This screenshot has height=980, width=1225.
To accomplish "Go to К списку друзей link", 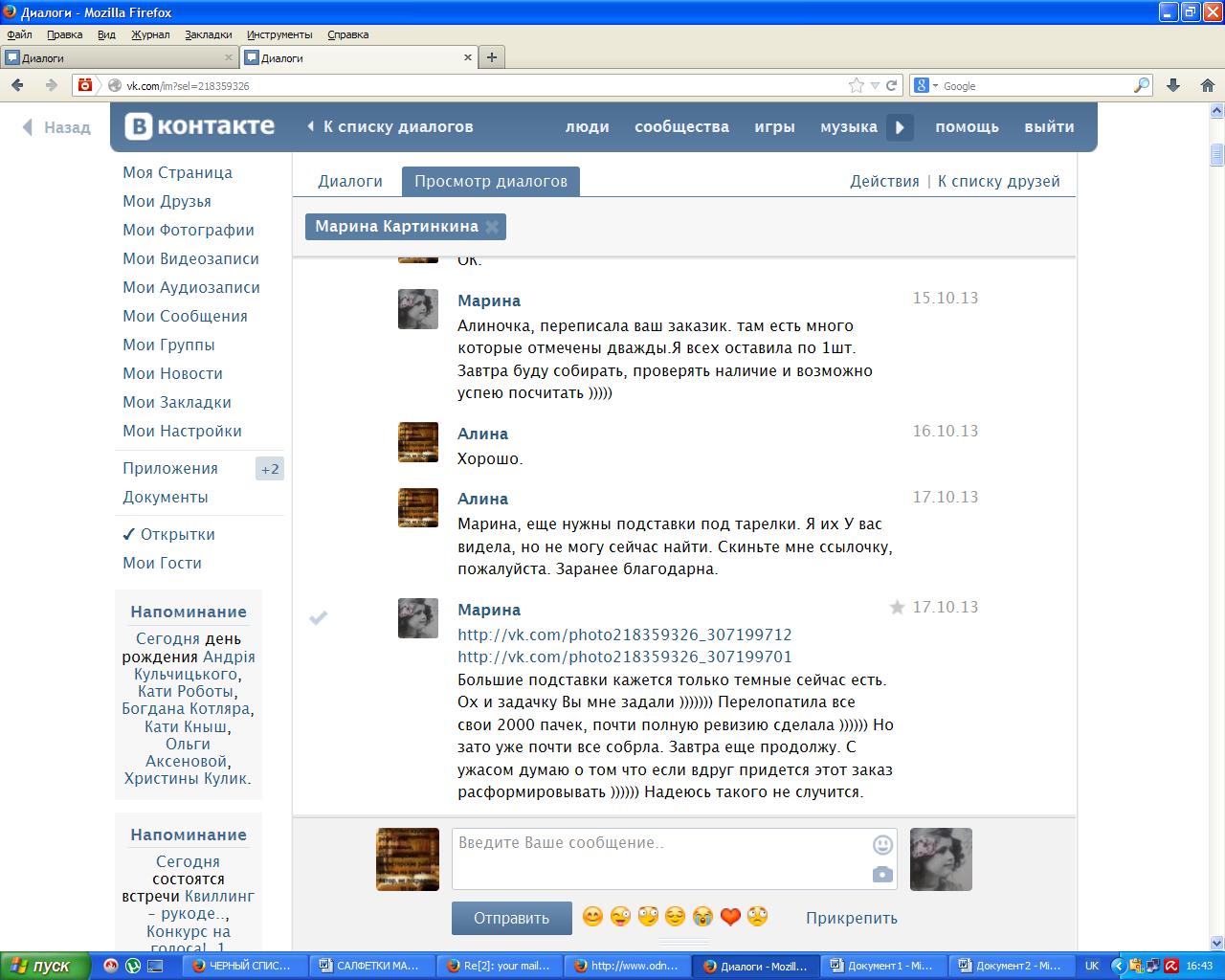I will pyautogui.click(x=999, y=181).
